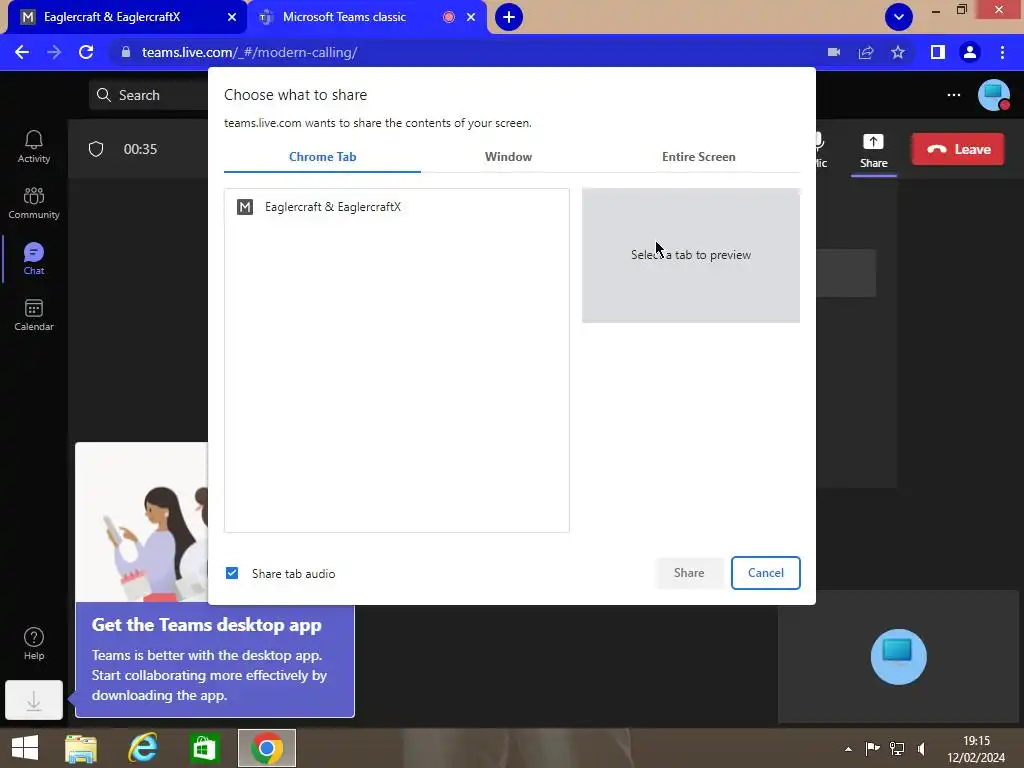Switch to the Window sharing tab
The width and height of the screenshot is (1024, 768).
(508, 157)
